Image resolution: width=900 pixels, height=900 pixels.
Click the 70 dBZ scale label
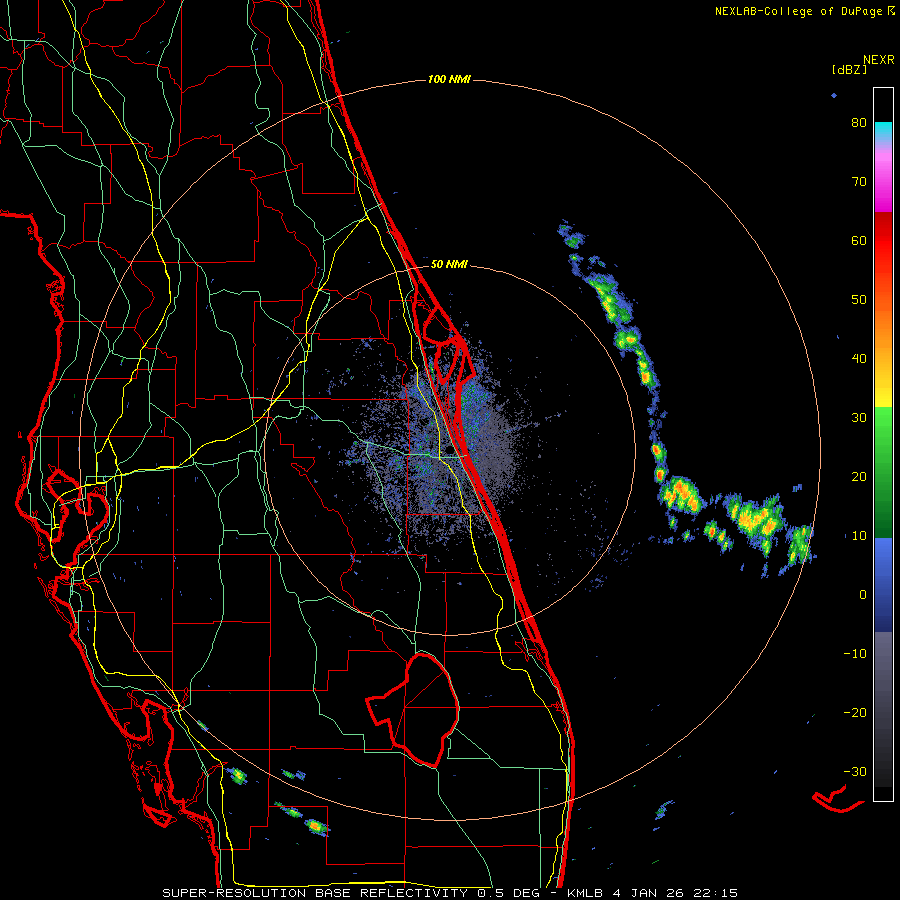point(859,182)
